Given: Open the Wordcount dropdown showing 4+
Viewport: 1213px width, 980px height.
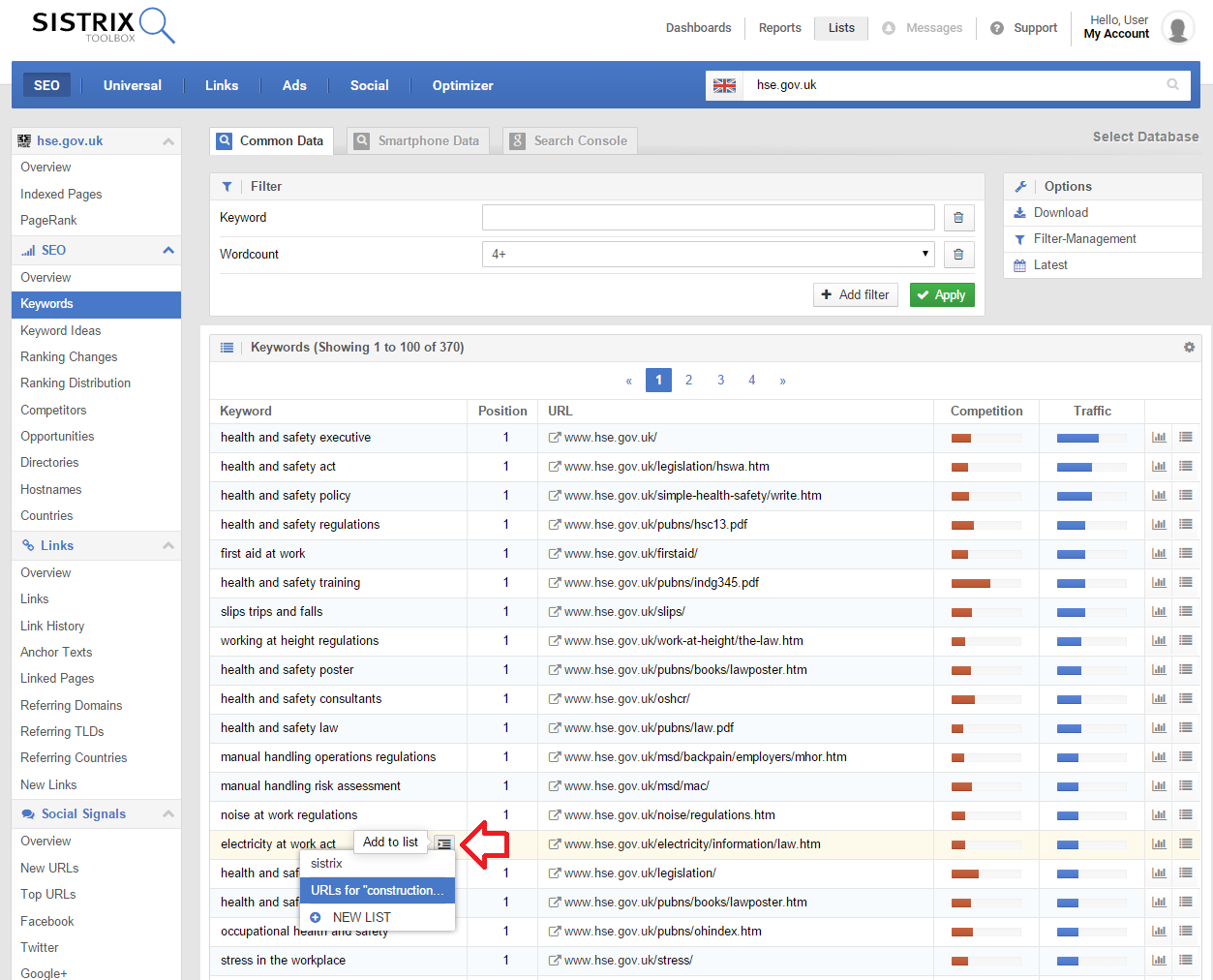Looking at the screenshot, I should pos(709,255).
